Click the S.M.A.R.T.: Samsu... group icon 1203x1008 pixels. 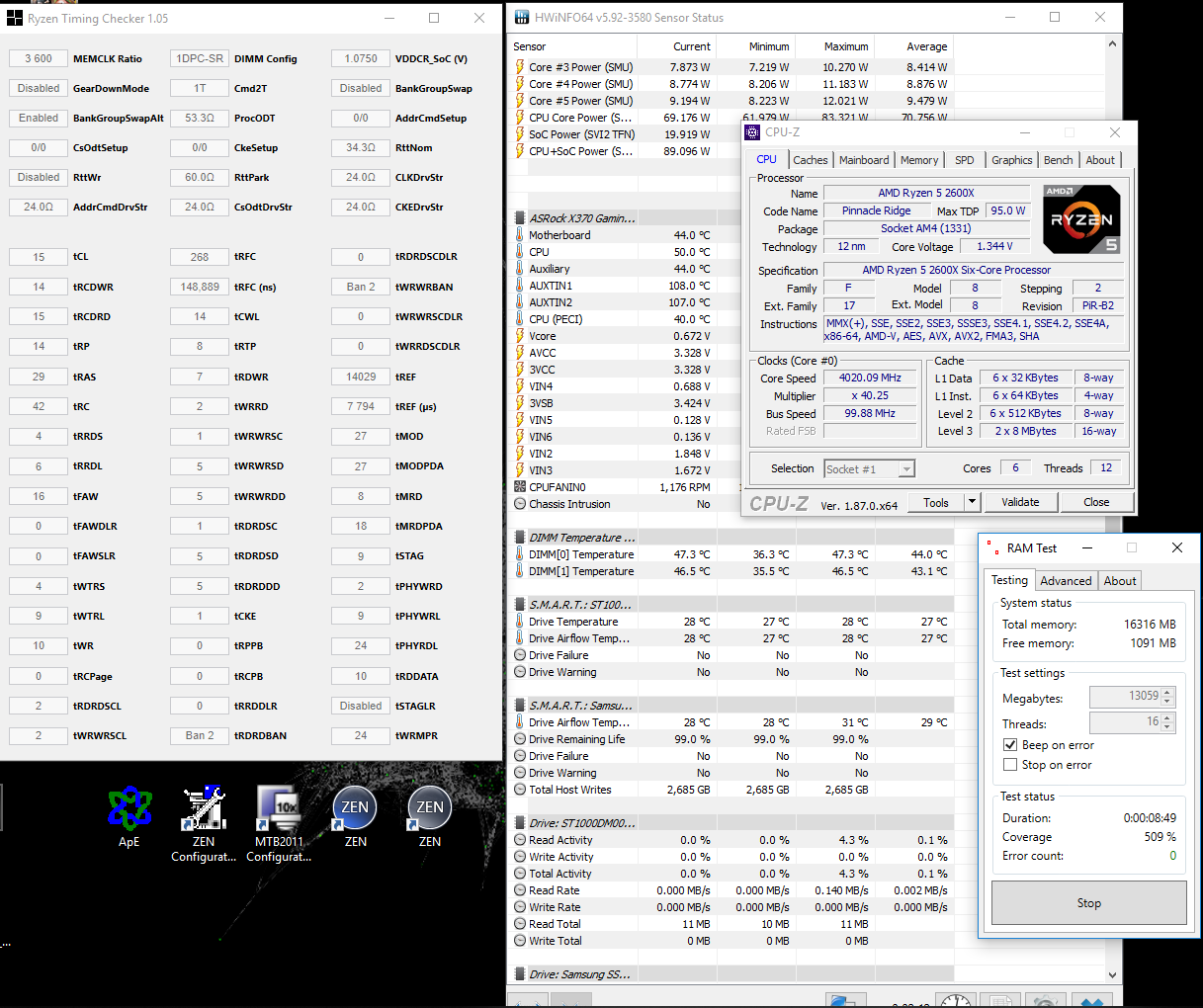(520, 706)
